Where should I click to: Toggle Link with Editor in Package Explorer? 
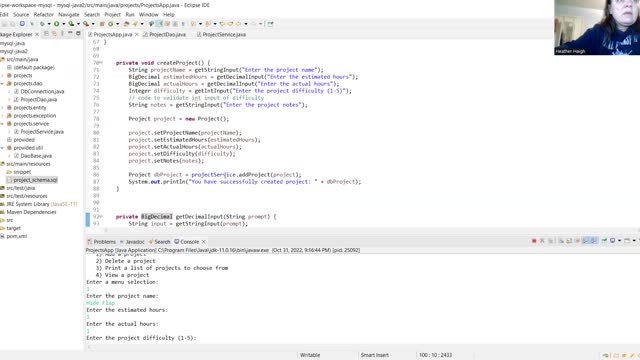tap(54, 34)
